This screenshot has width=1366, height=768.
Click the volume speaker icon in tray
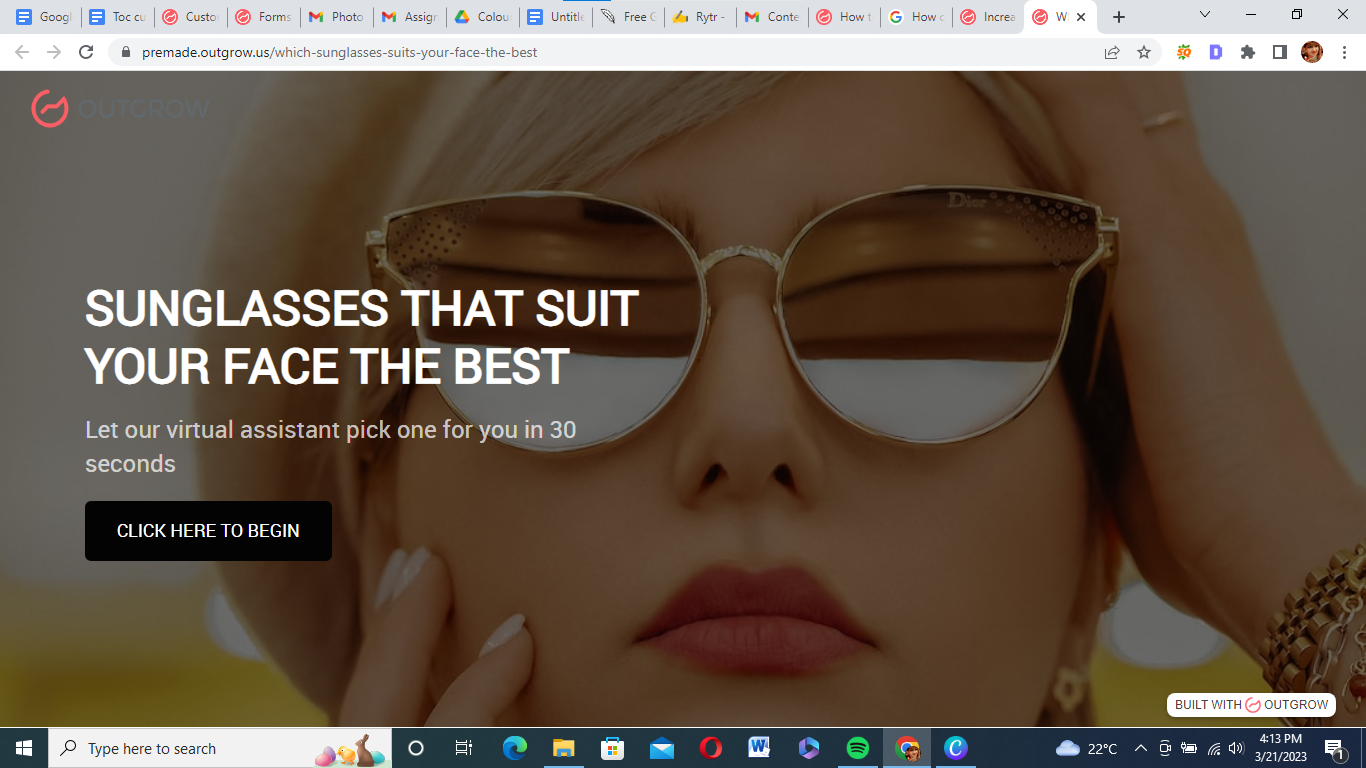coord(1235,748)
